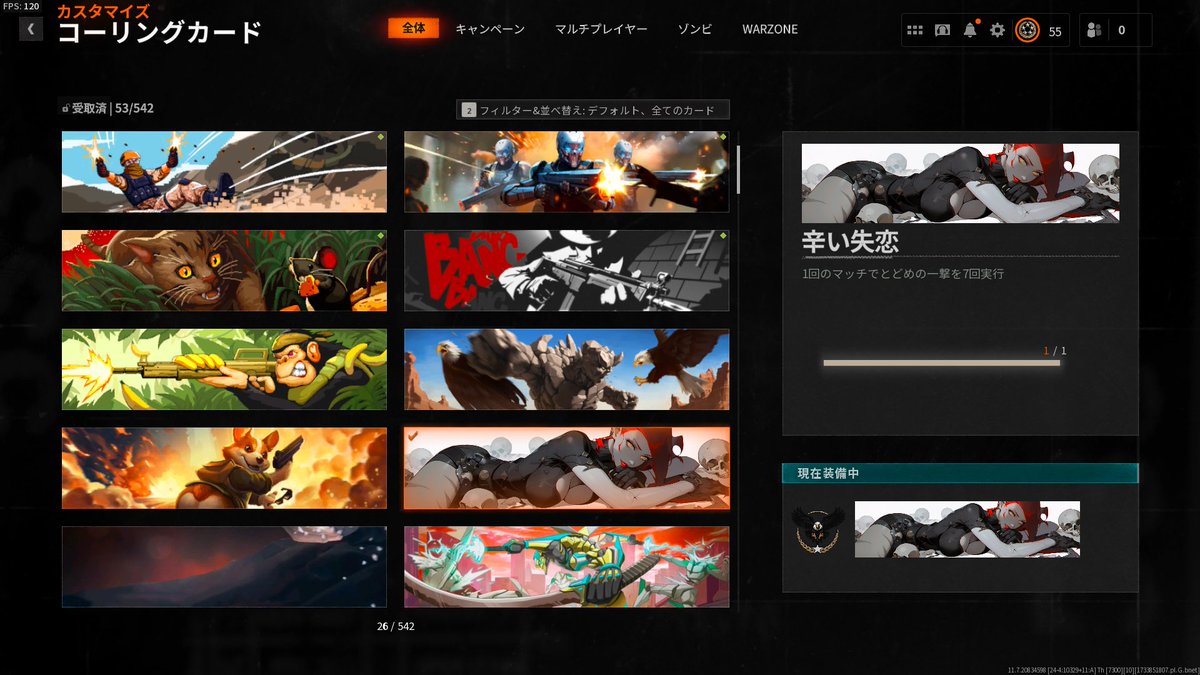Select the black-and-white BANG gangster card

coord(567,270)
